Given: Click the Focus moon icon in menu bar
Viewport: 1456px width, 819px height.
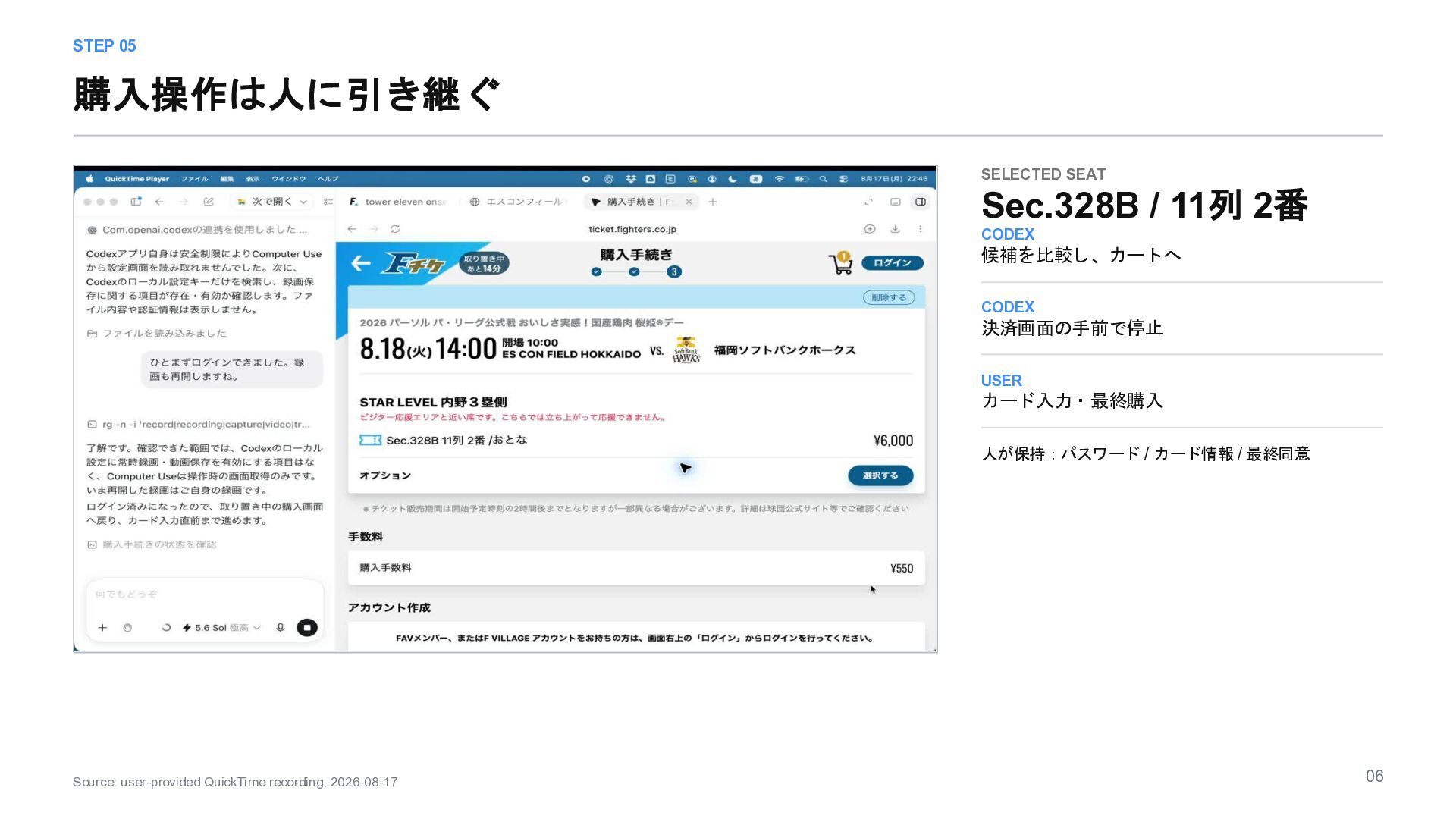Looking at the screenshot, I should (x=733, y=179).
